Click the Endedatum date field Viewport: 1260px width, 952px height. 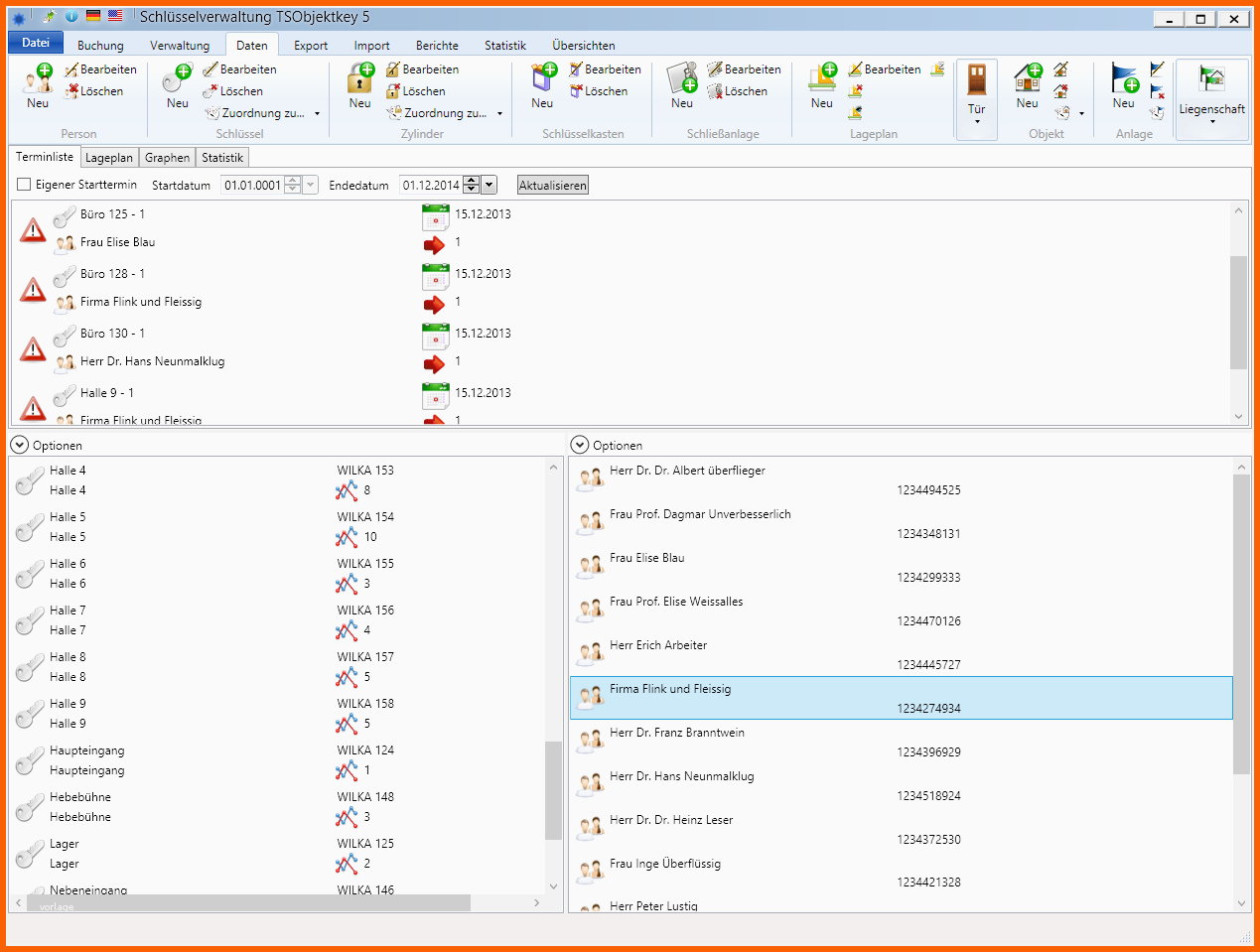(431, 185)
